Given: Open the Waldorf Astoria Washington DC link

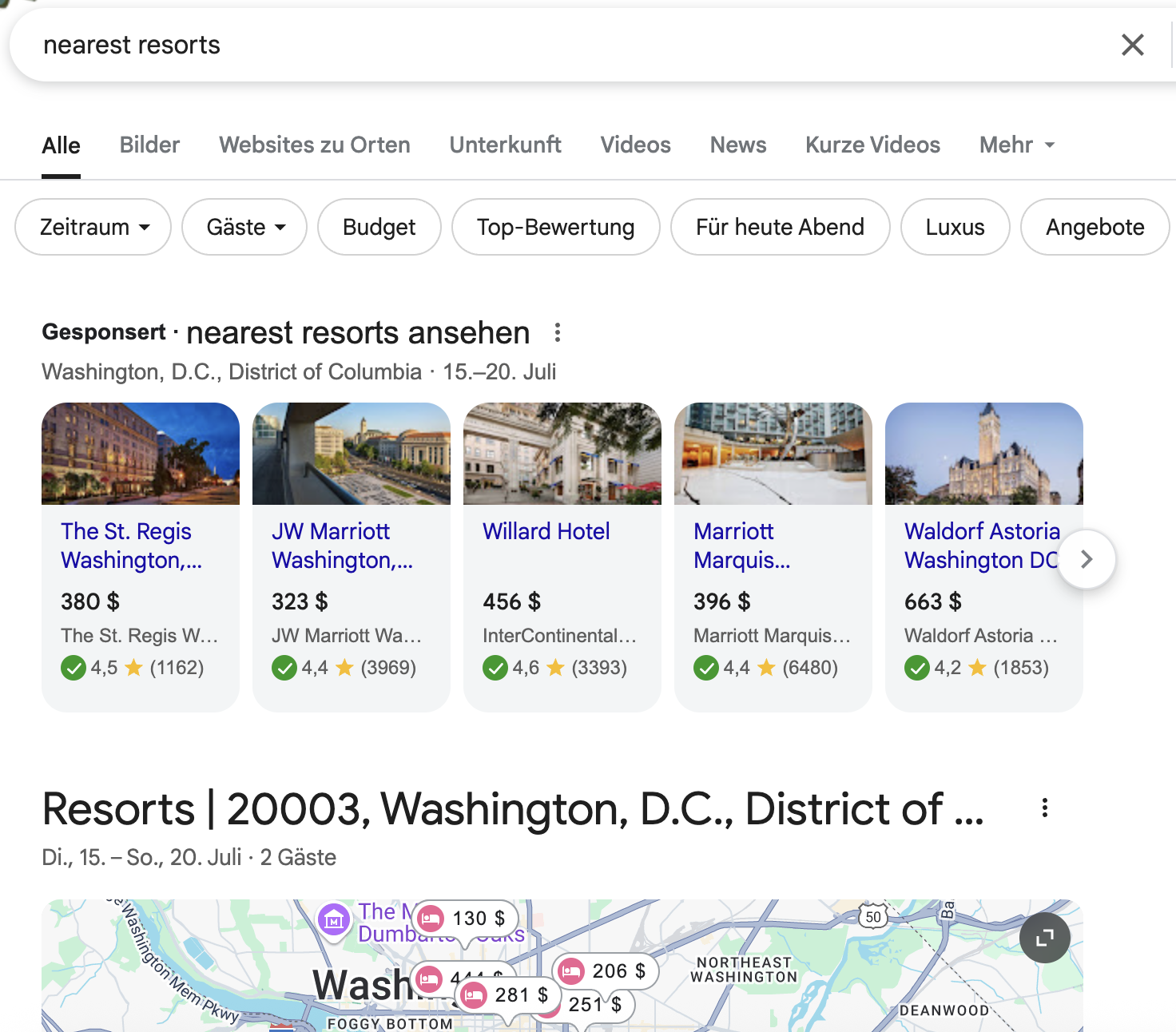Looking at the screenshot, I should click(x=983, y=546).
